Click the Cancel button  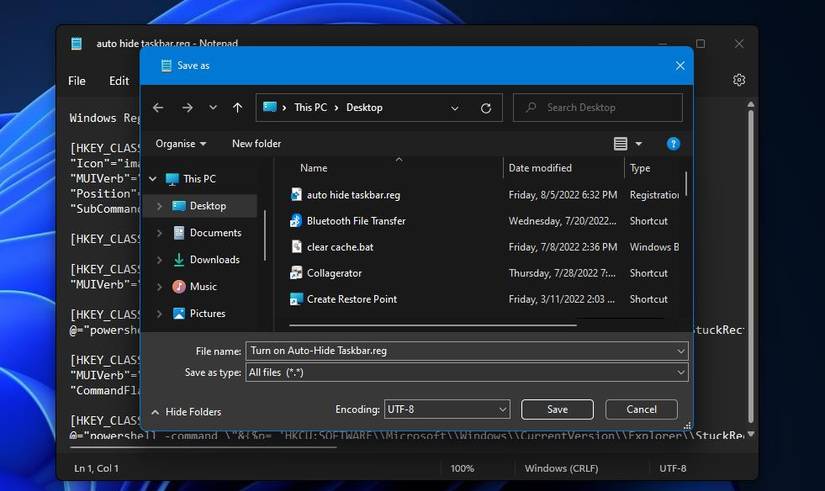(641, 409)
